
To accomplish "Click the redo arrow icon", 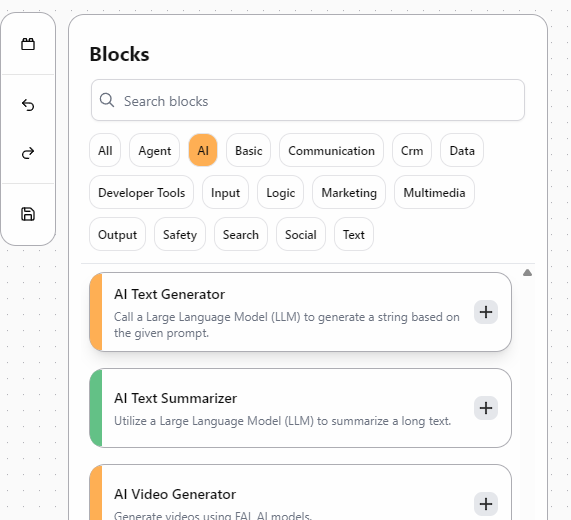I will [x=28, y=153].
